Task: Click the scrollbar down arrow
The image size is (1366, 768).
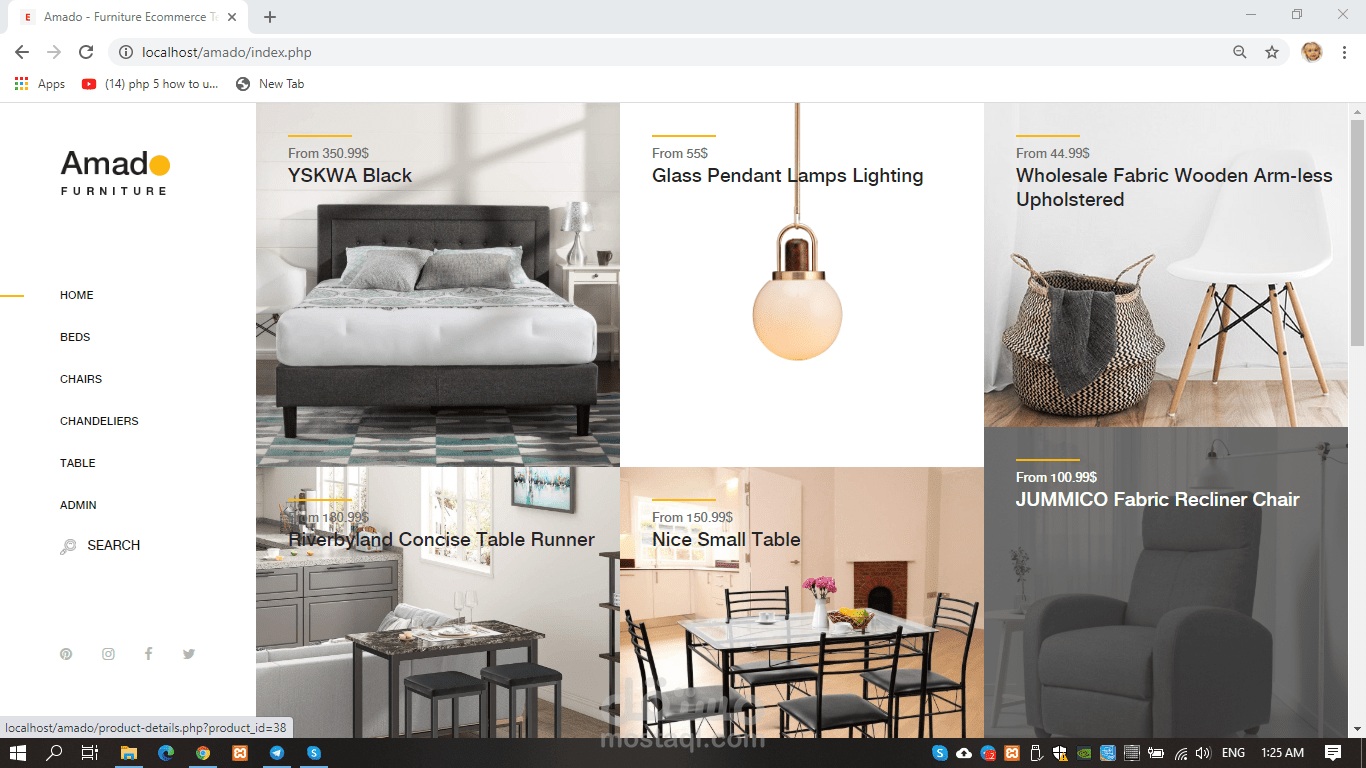Action: [x=1357, y=729]
